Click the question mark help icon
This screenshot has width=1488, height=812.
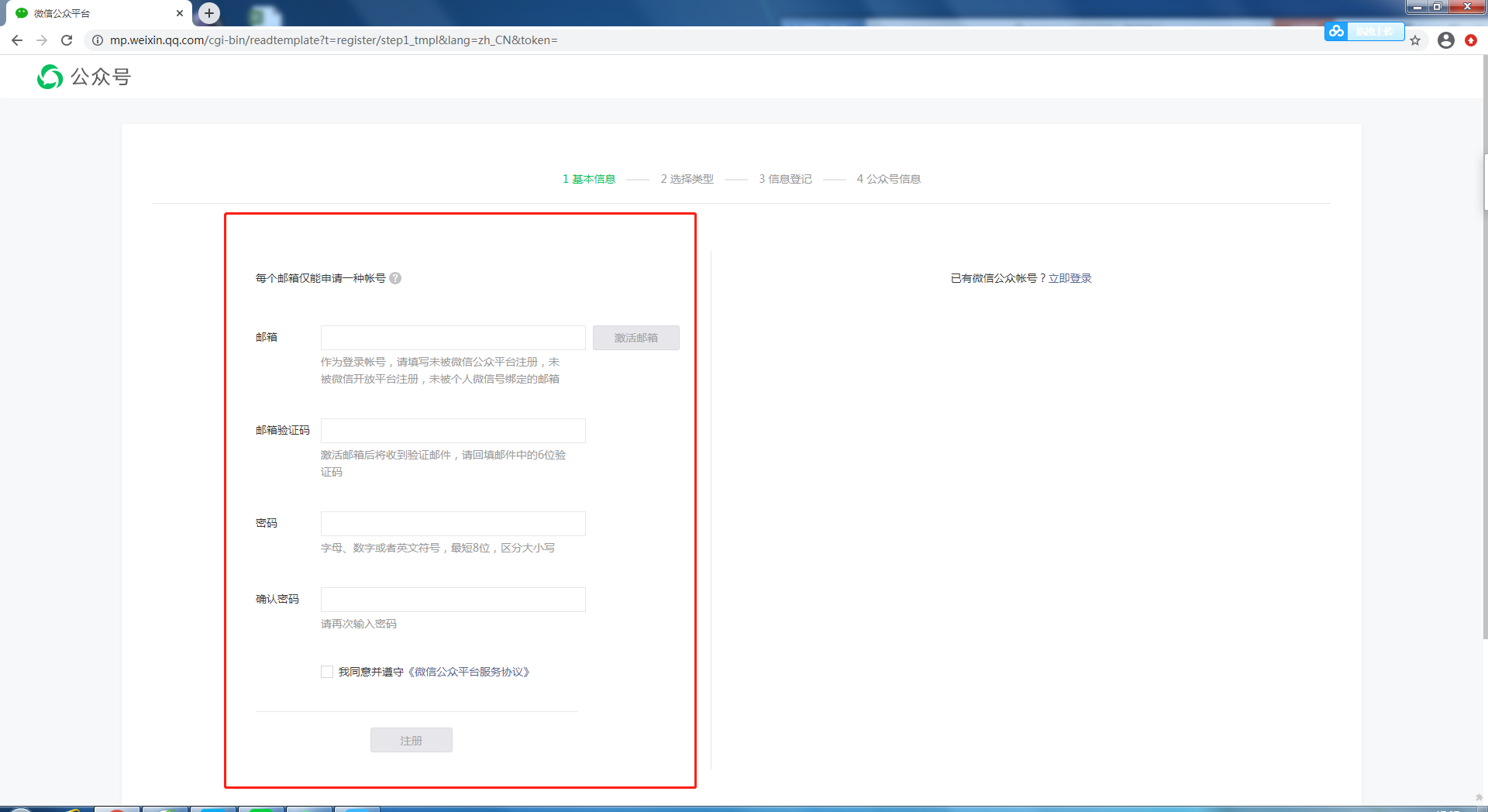tap(395, 278)
